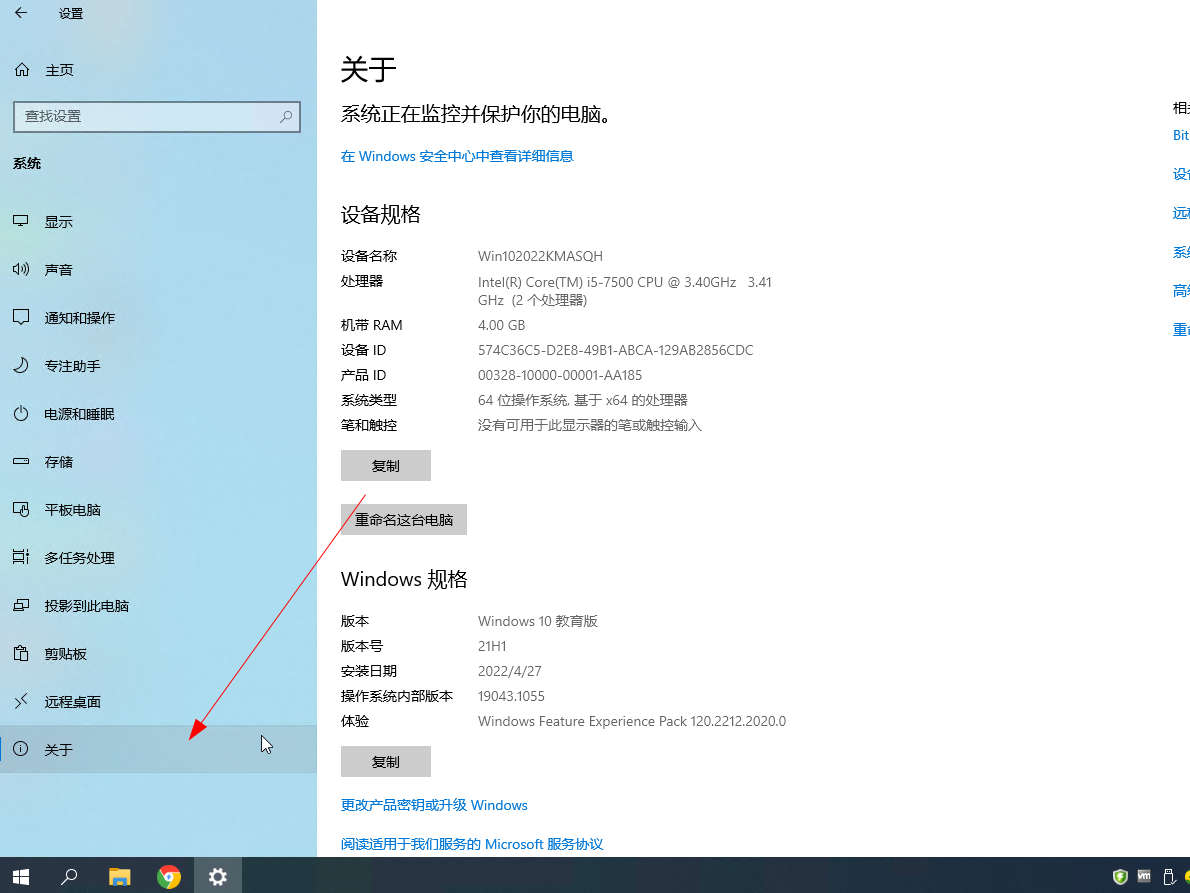
Task: Go back with the Settings back arrow
Action: (21, 13)
